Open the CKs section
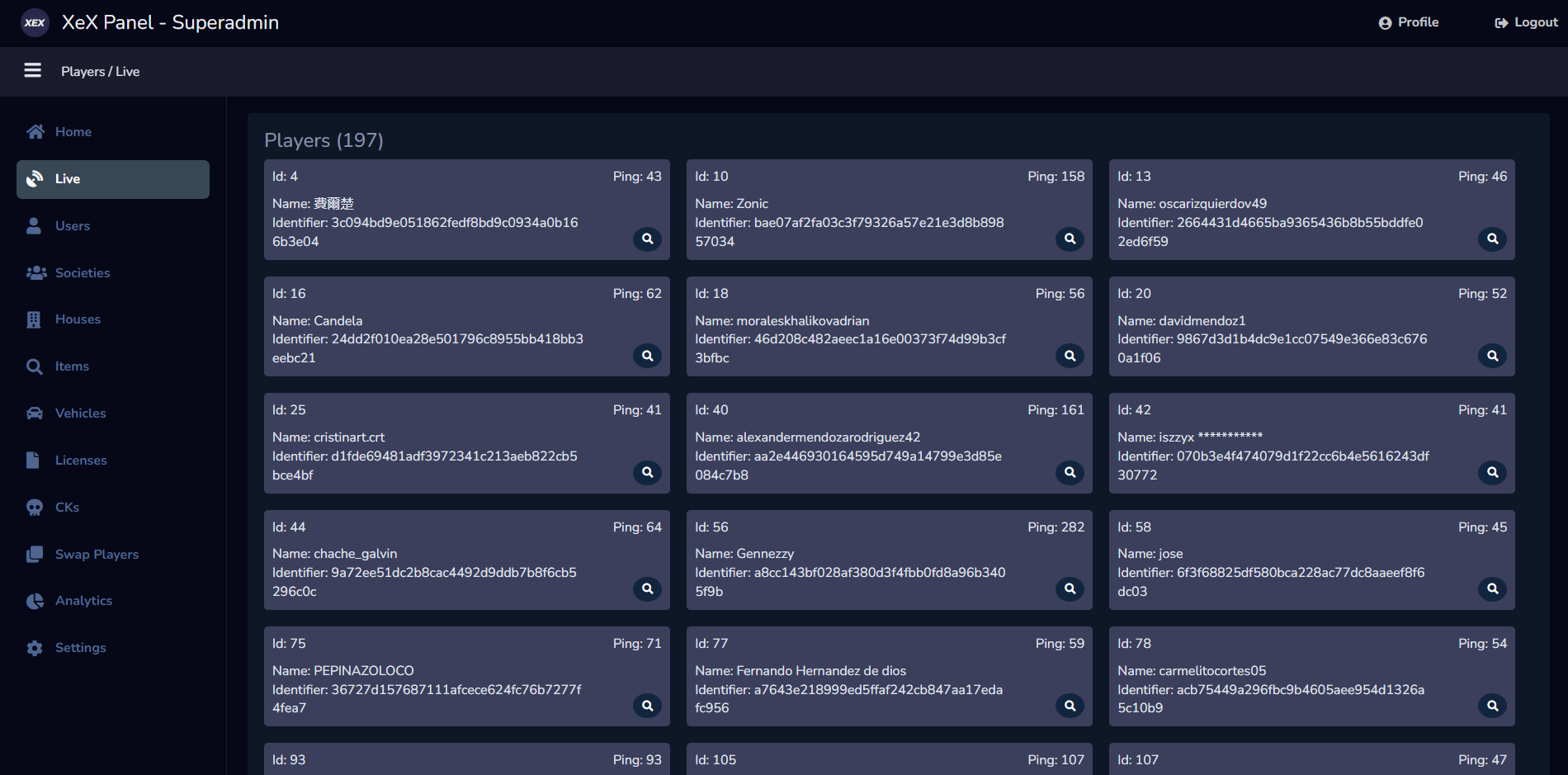 [66, 507]
